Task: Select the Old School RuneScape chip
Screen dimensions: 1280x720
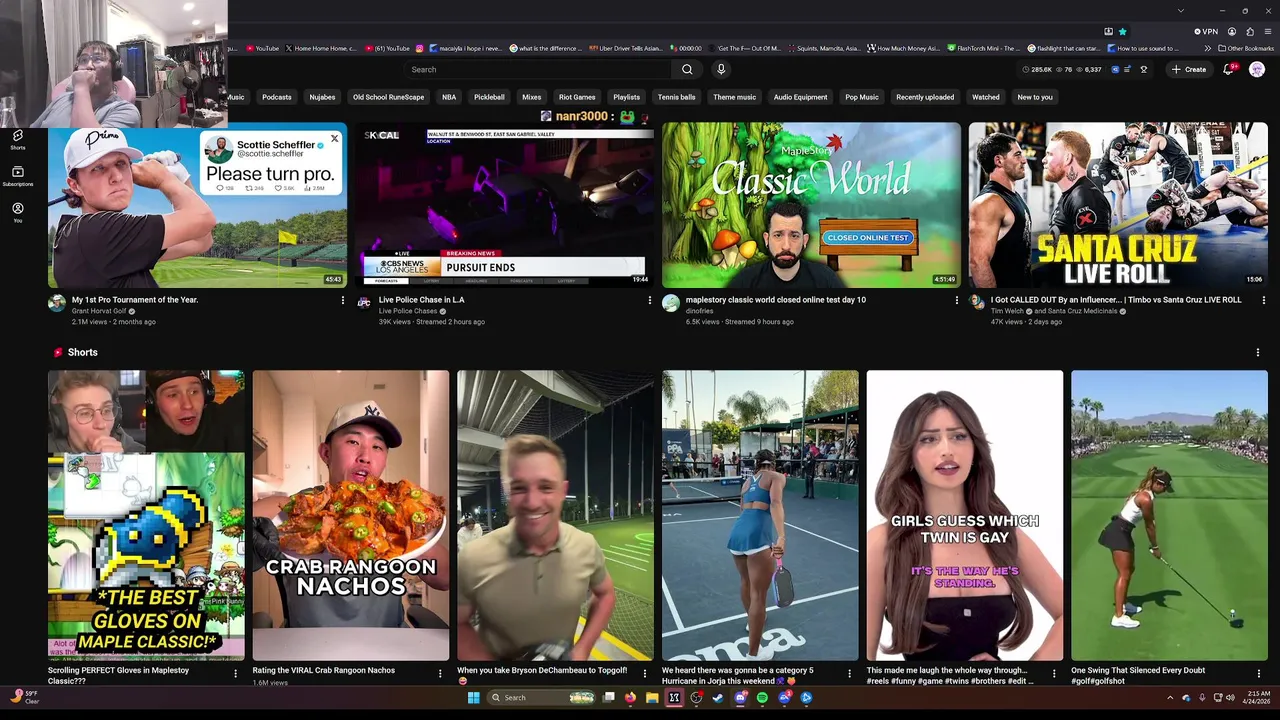Action: pyautogui.click(x=388, y=97)
